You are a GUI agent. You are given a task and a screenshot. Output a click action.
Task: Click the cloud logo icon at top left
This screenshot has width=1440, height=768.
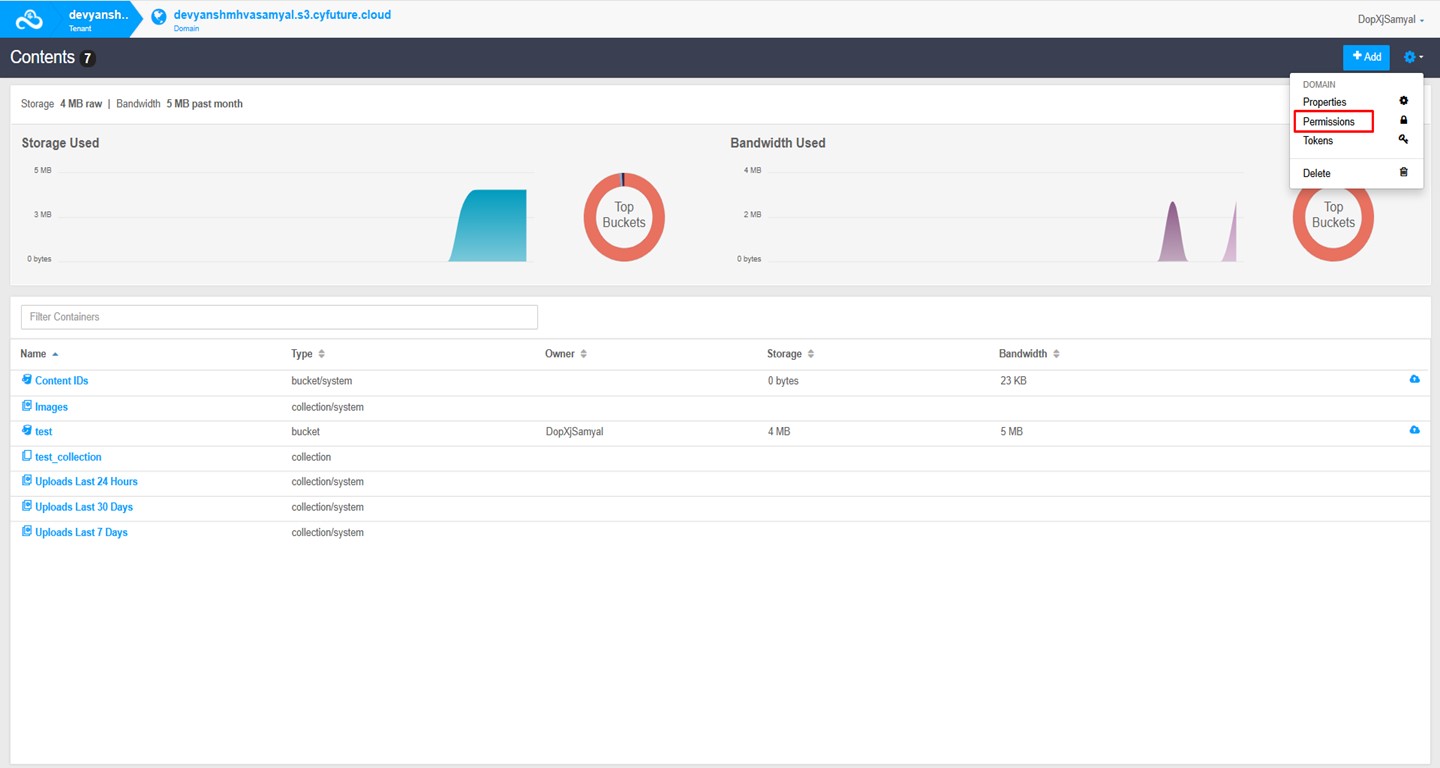(30, 19)
